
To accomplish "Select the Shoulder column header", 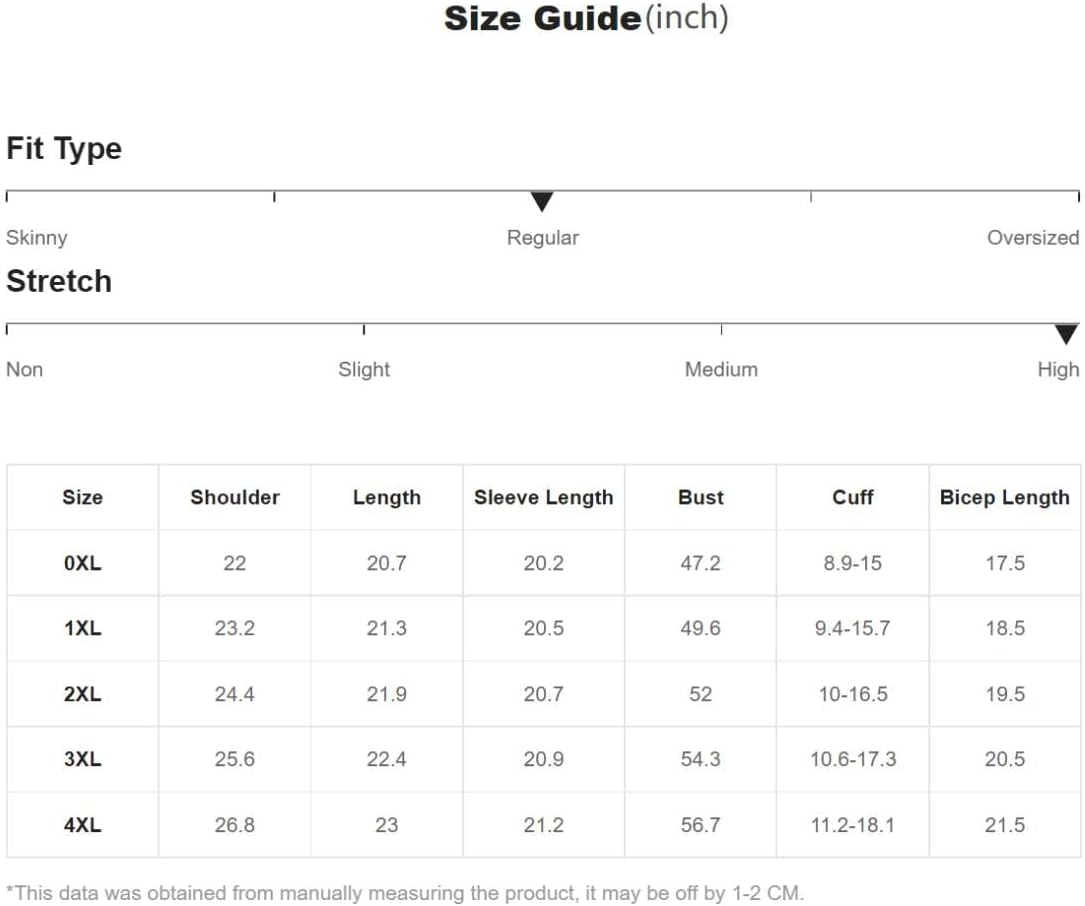I will pos(235,497).
